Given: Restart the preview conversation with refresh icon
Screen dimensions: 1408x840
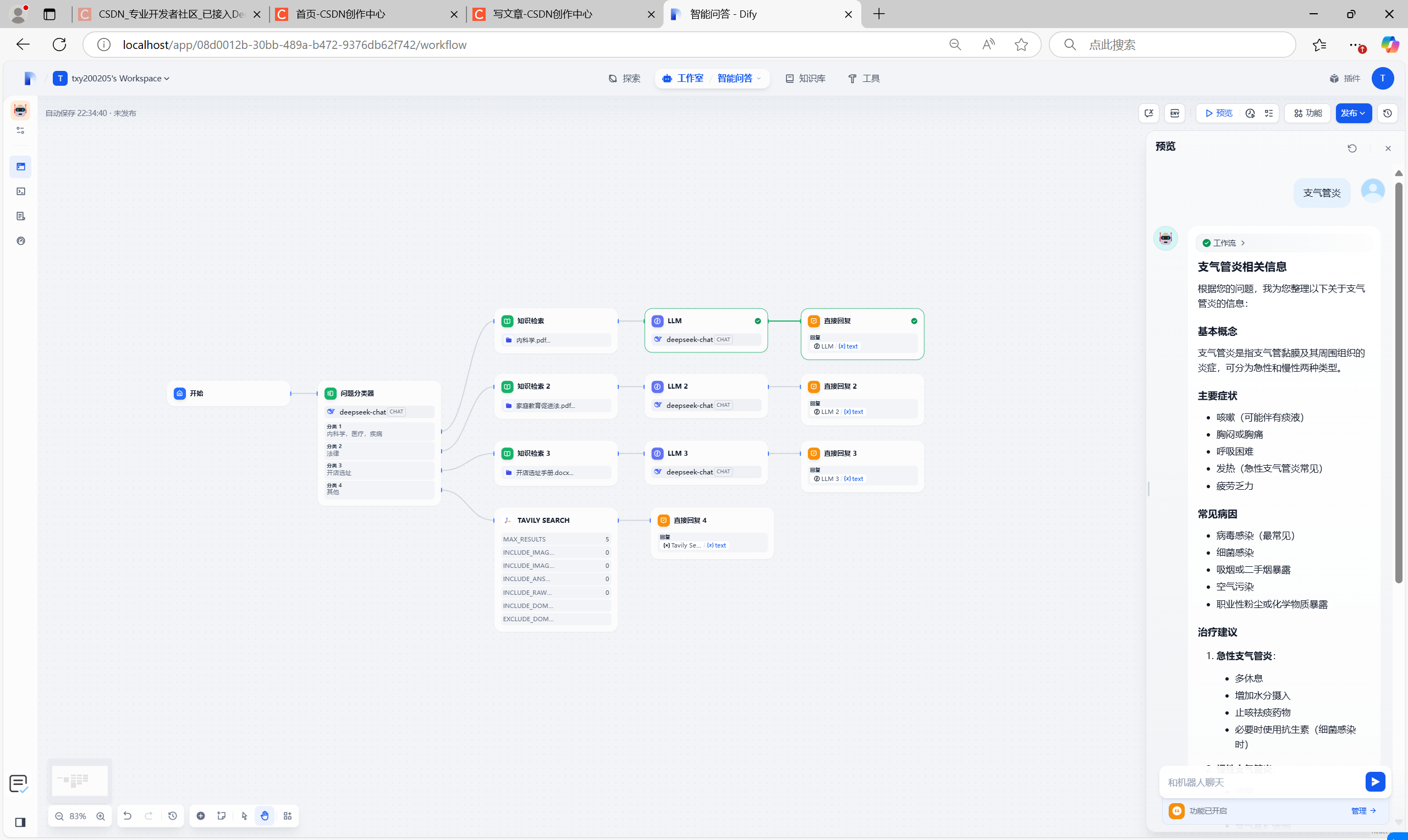Looking at the screenshot, I should [x=1352, y=148].
